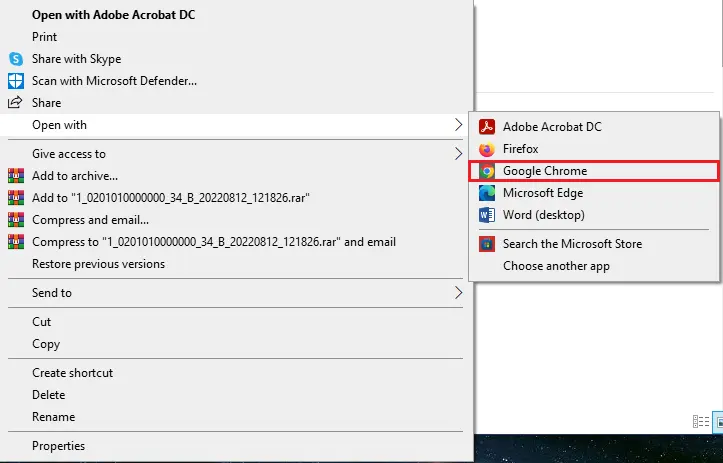Click the Firefox icon in submenu

coord(487,149)
